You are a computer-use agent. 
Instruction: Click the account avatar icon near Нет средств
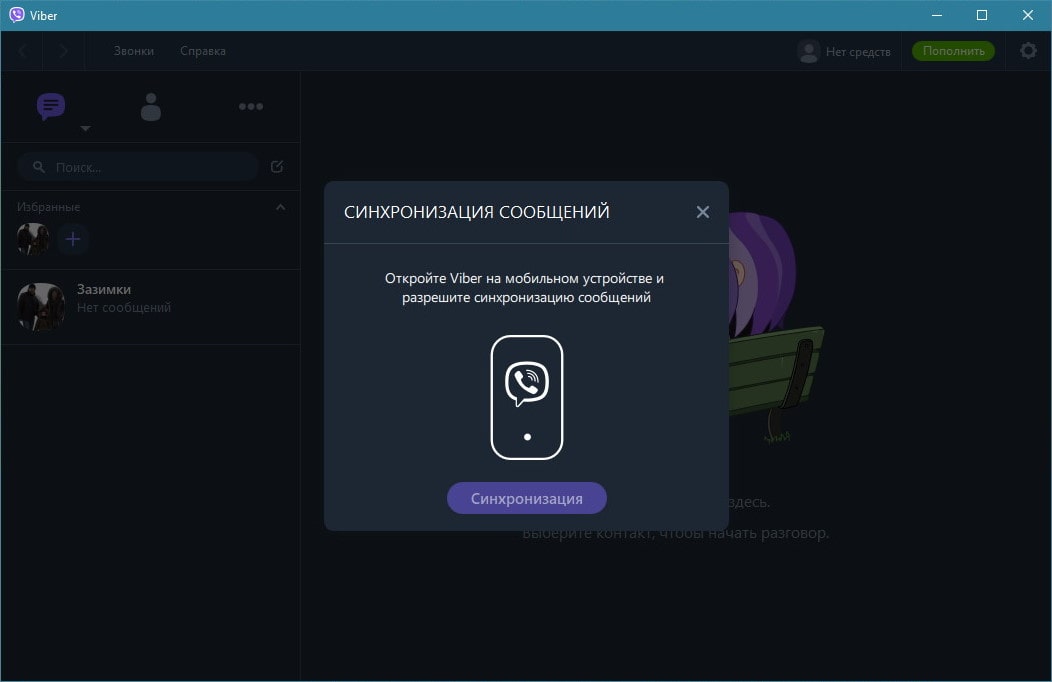pyautogui.click(x=808, y=51)
